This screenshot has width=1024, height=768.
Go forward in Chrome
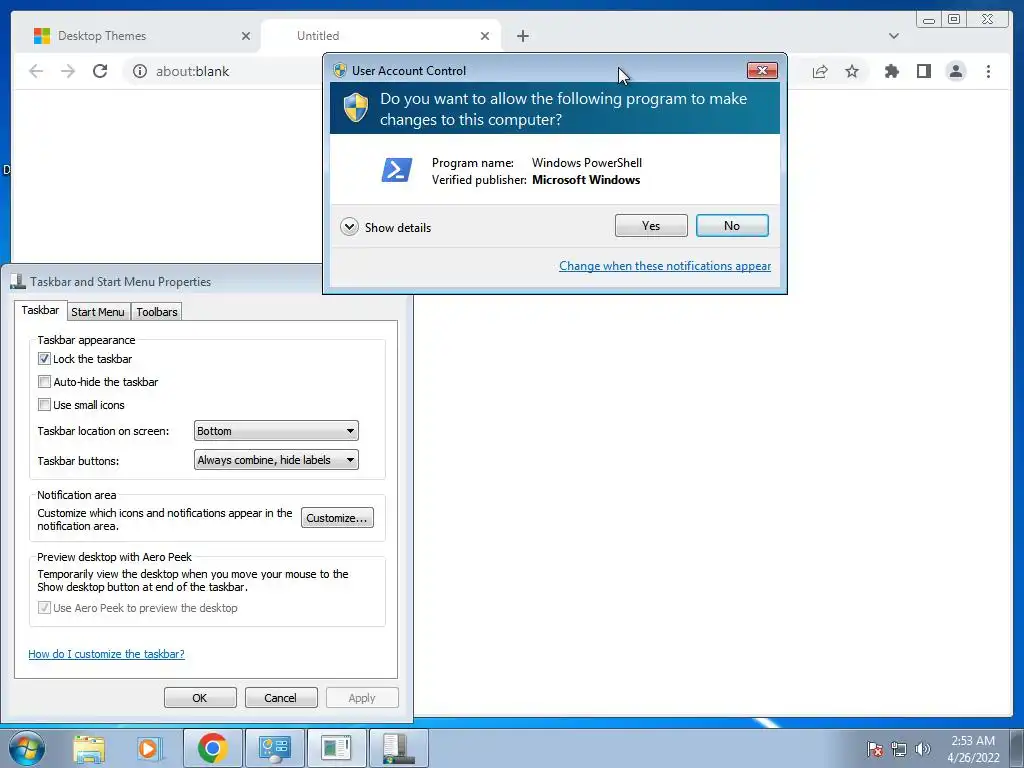68,71
